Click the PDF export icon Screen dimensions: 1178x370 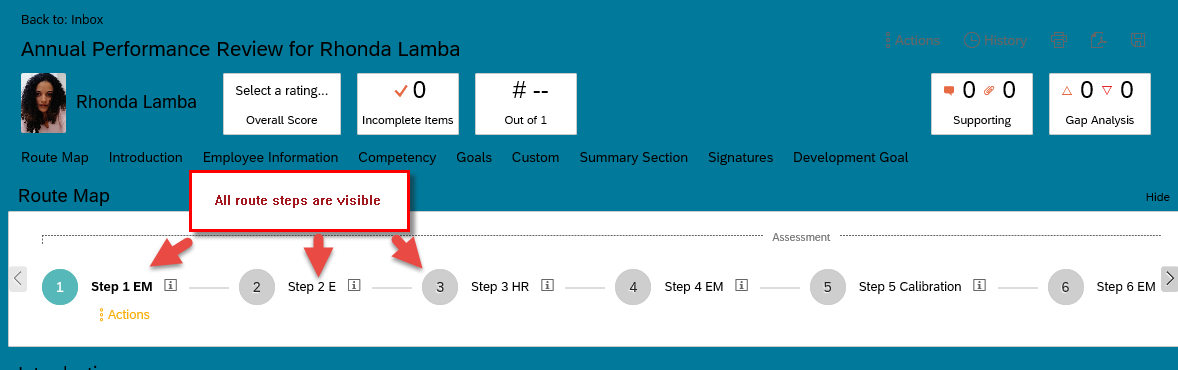coord(1098,41)
